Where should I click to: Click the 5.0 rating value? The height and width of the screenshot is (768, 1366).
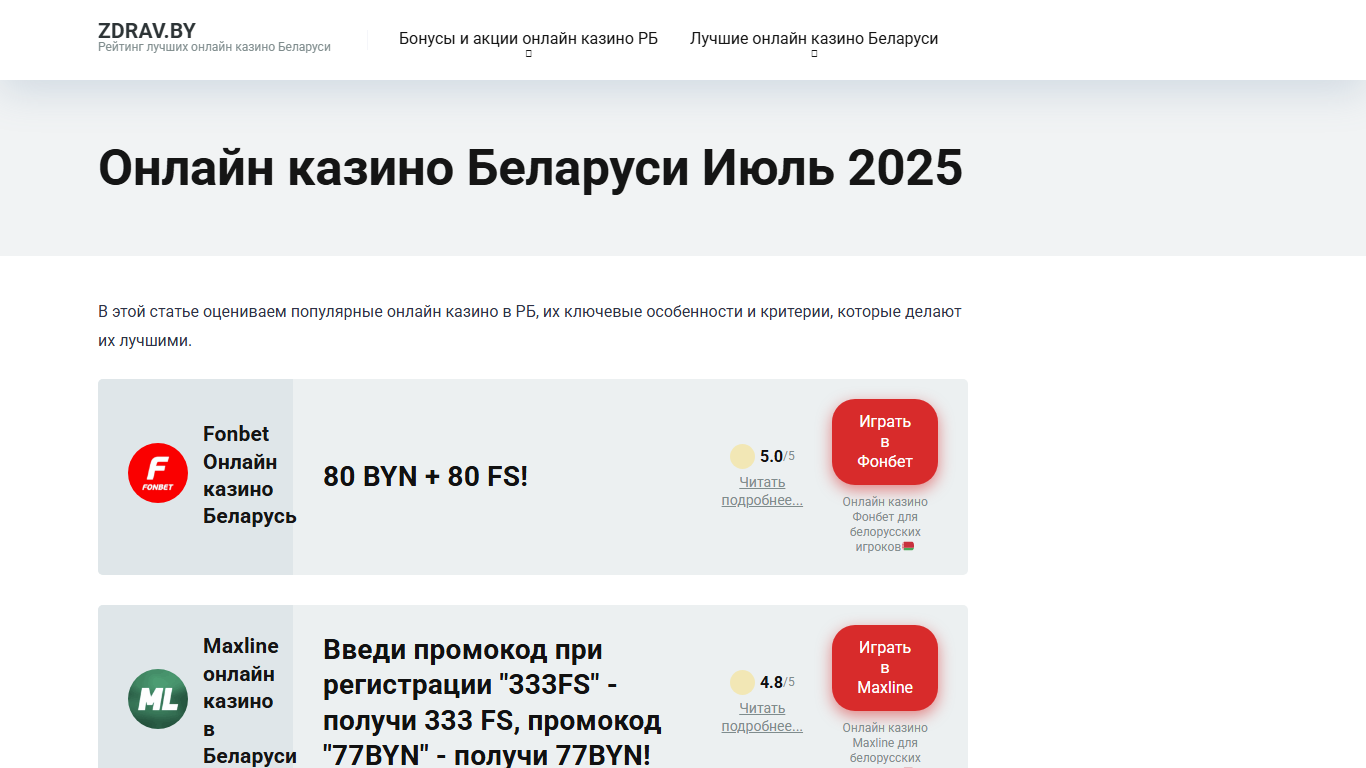(x=771, y=457)
